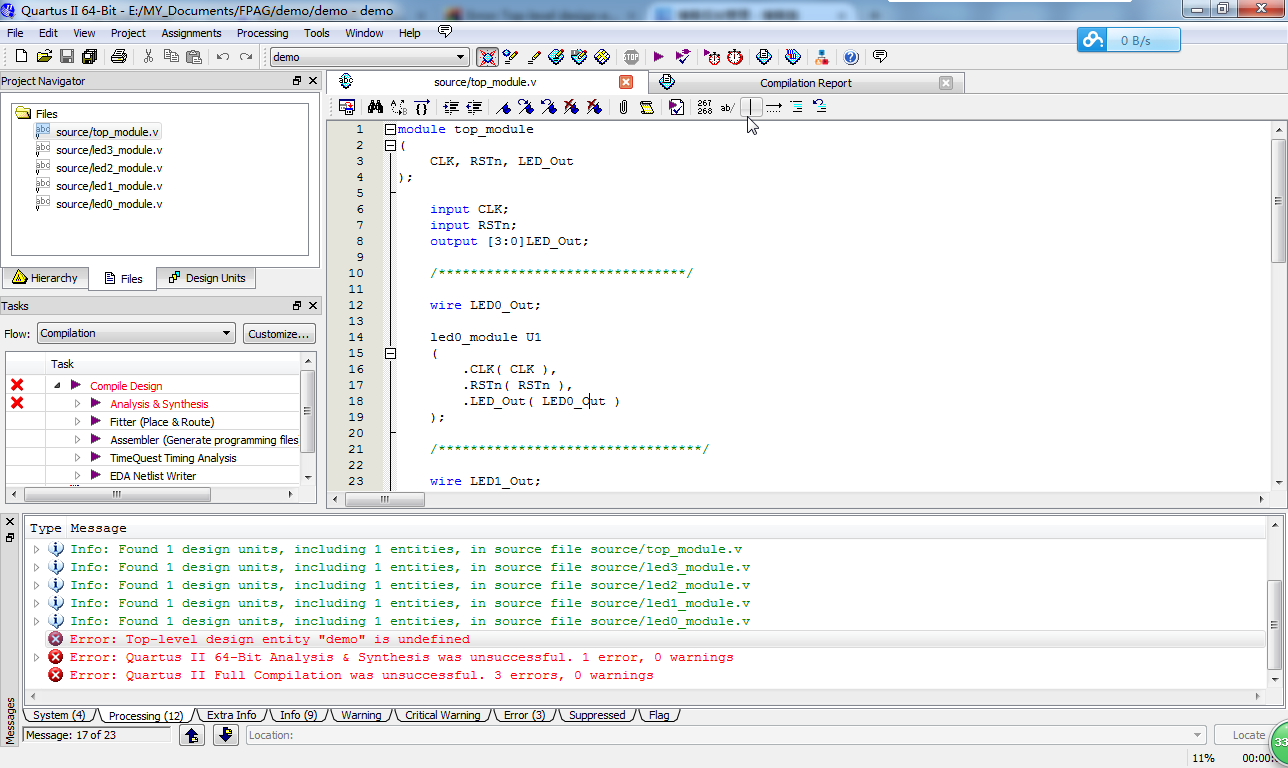Switch to the Hierarchy tab

pyautogui.click(x=46, y=278)
